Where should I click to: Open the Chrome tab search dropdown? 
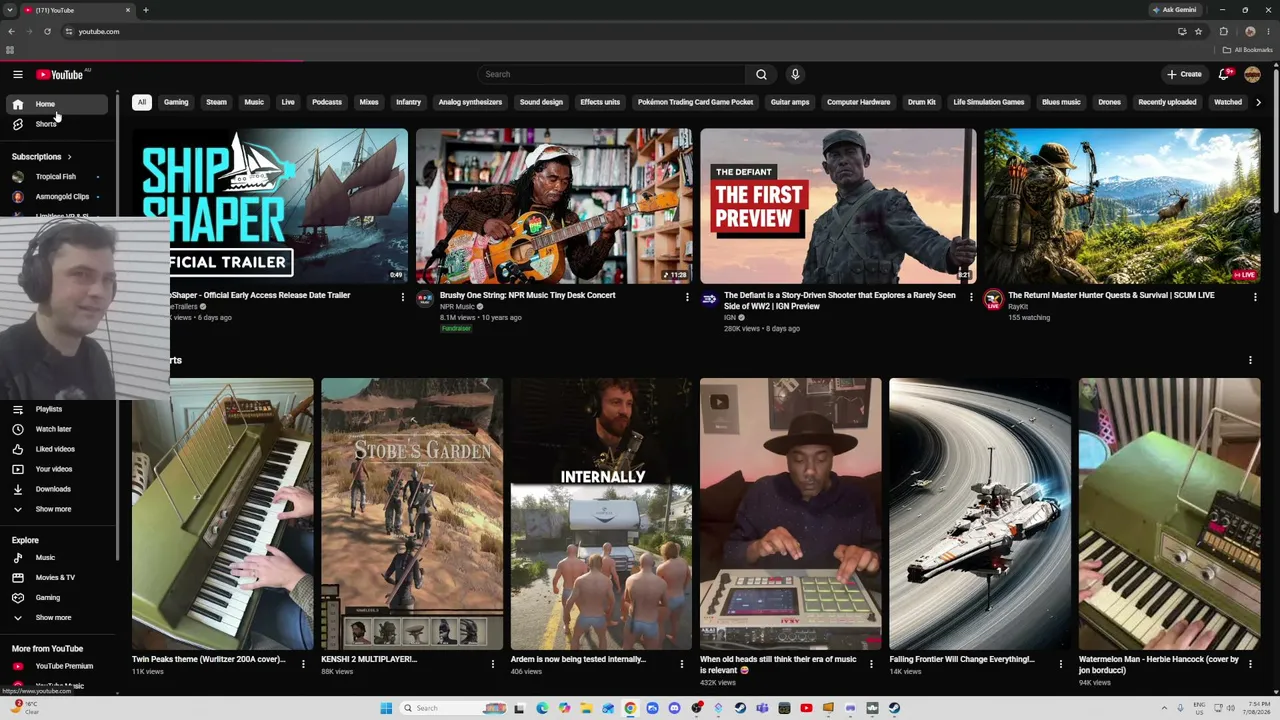coord(10,10)
